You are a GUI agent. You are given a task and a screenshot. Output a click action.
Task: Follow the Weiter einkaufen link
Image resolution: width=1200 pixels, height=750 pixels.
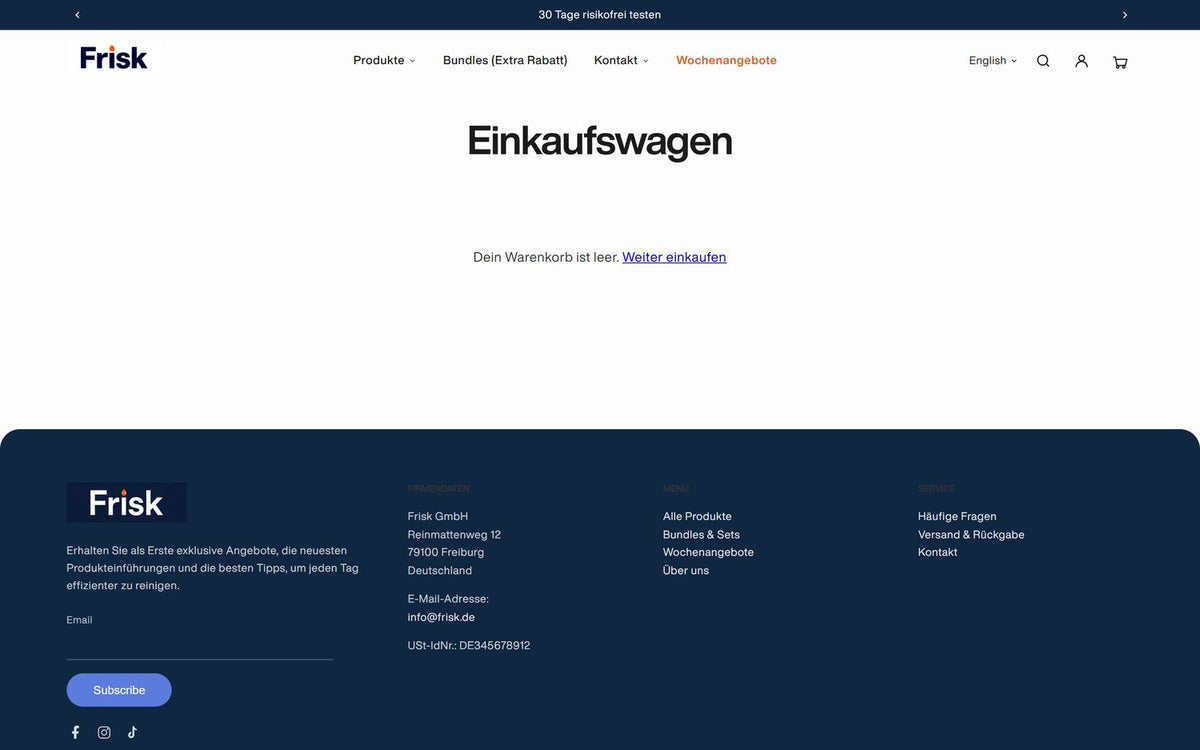(x=674, y=257)
